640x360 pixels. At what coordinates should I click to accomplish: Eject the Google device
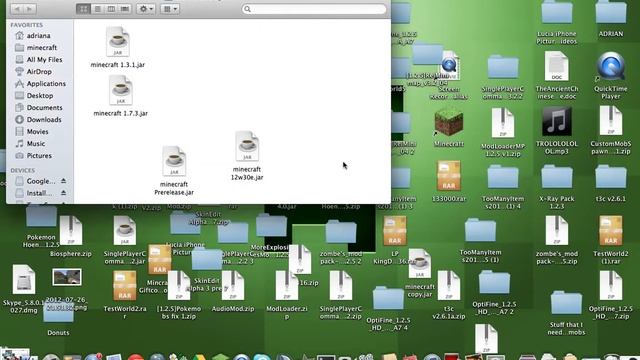point(63,181)
